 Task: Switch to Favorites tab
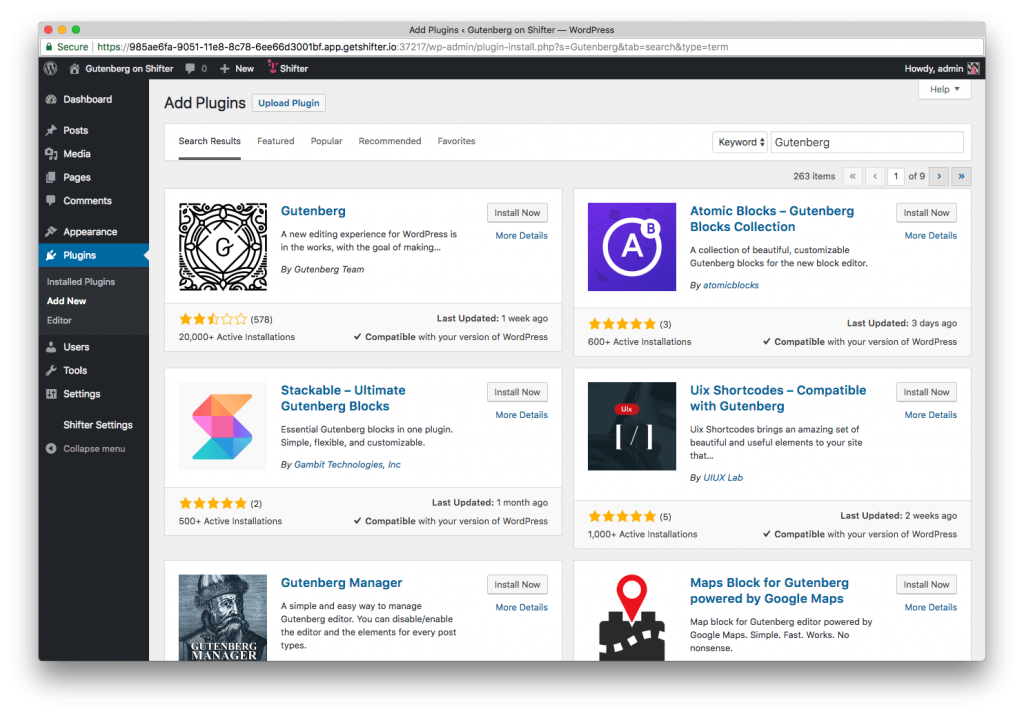pos(456,141)
